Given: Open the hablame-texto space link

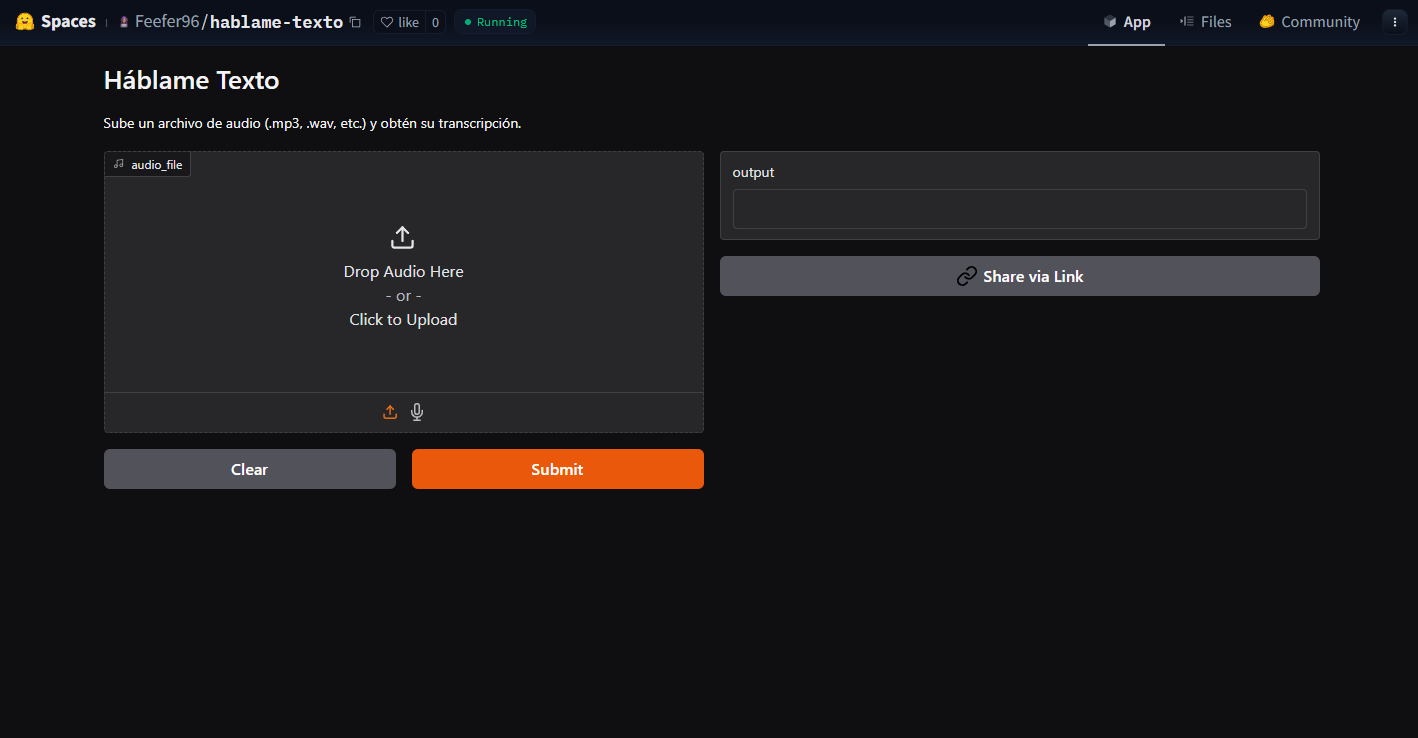Looking at the screenshot, I should [x=276, y=22].
